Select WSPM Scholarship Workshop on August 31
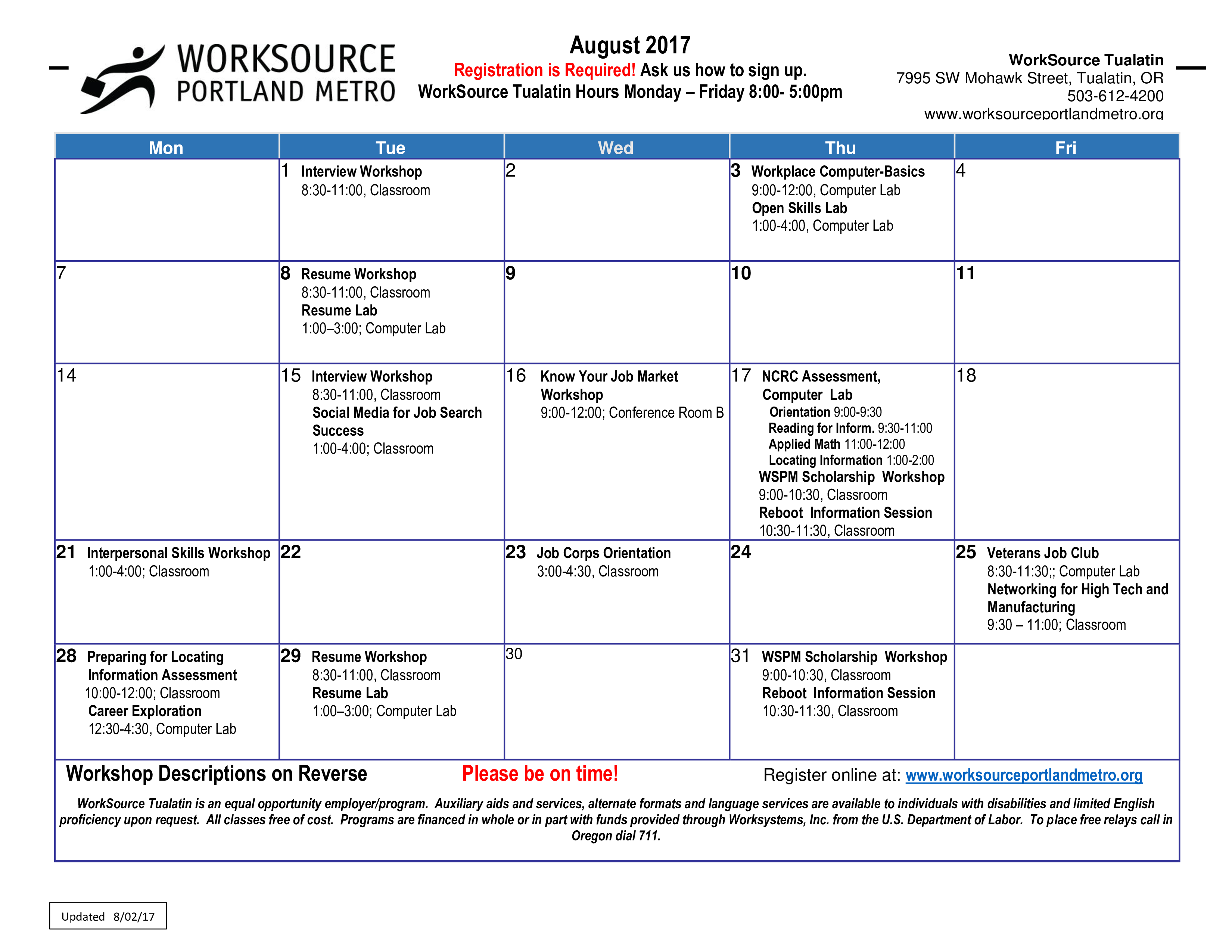Image resolution: width=1232 pixels, height=952 pixels. pos(854,656)
